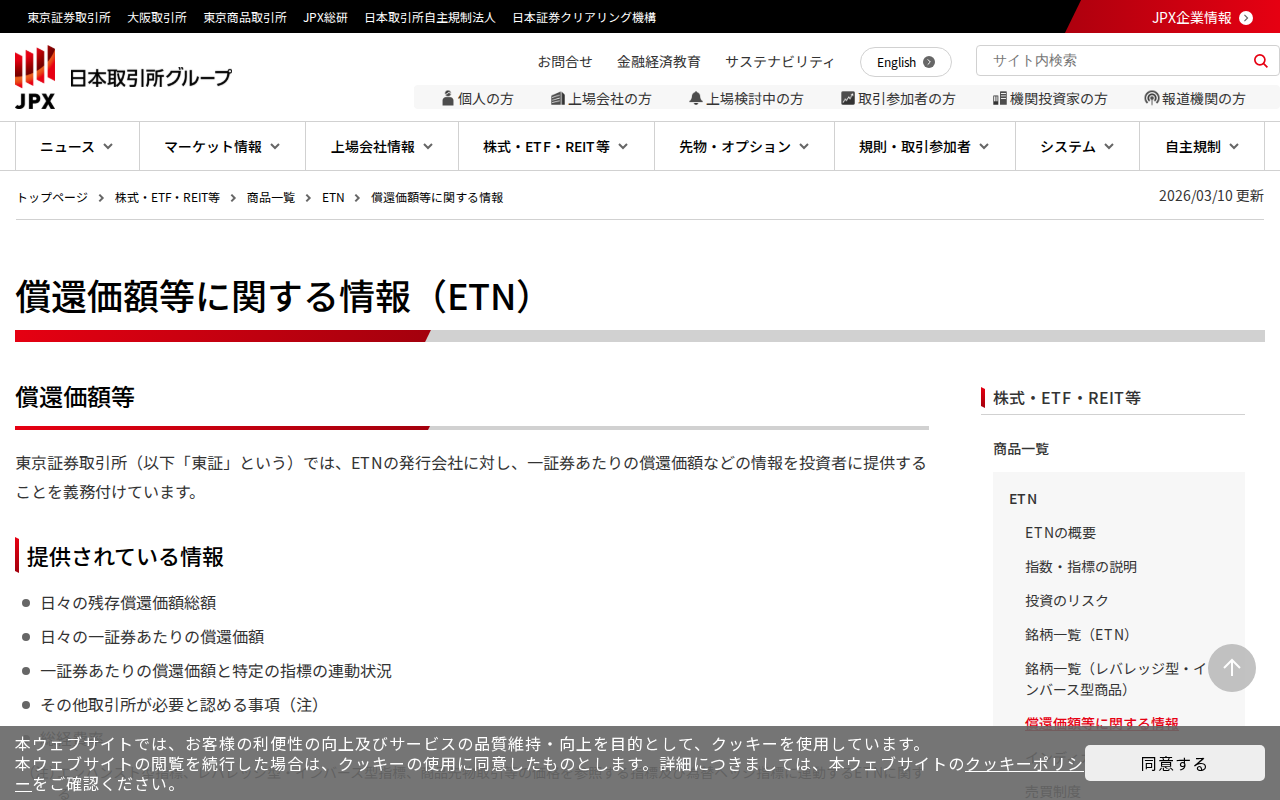Open sidebar link 投資のリスク
Image resolution: width=1280 pixels, height=800 pixels.
[1067, 600]
